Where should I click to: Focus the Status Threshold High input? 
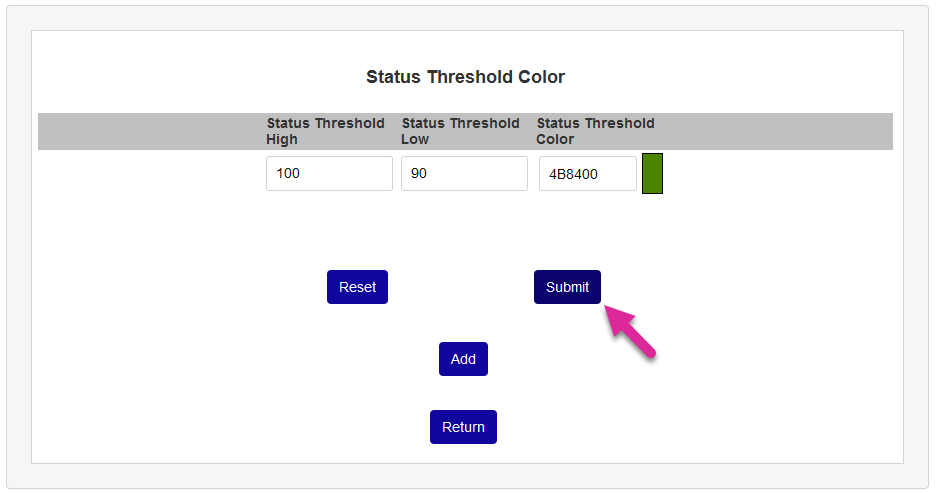329,173
